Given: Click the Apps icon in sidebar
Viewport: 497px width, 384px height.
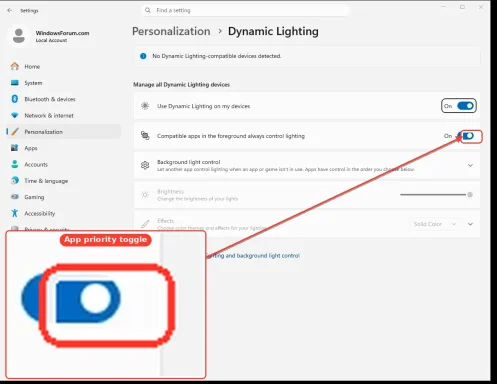Looking at the screenshot, I should coord(15,148).
